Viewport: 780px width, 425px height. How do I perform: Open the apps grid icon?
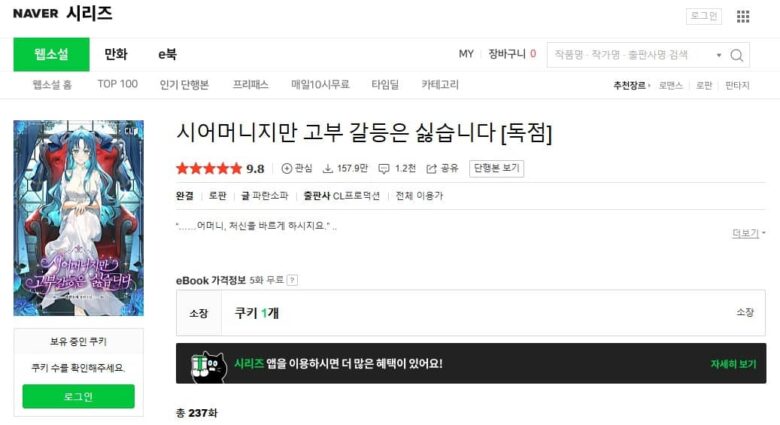[743, 17]
